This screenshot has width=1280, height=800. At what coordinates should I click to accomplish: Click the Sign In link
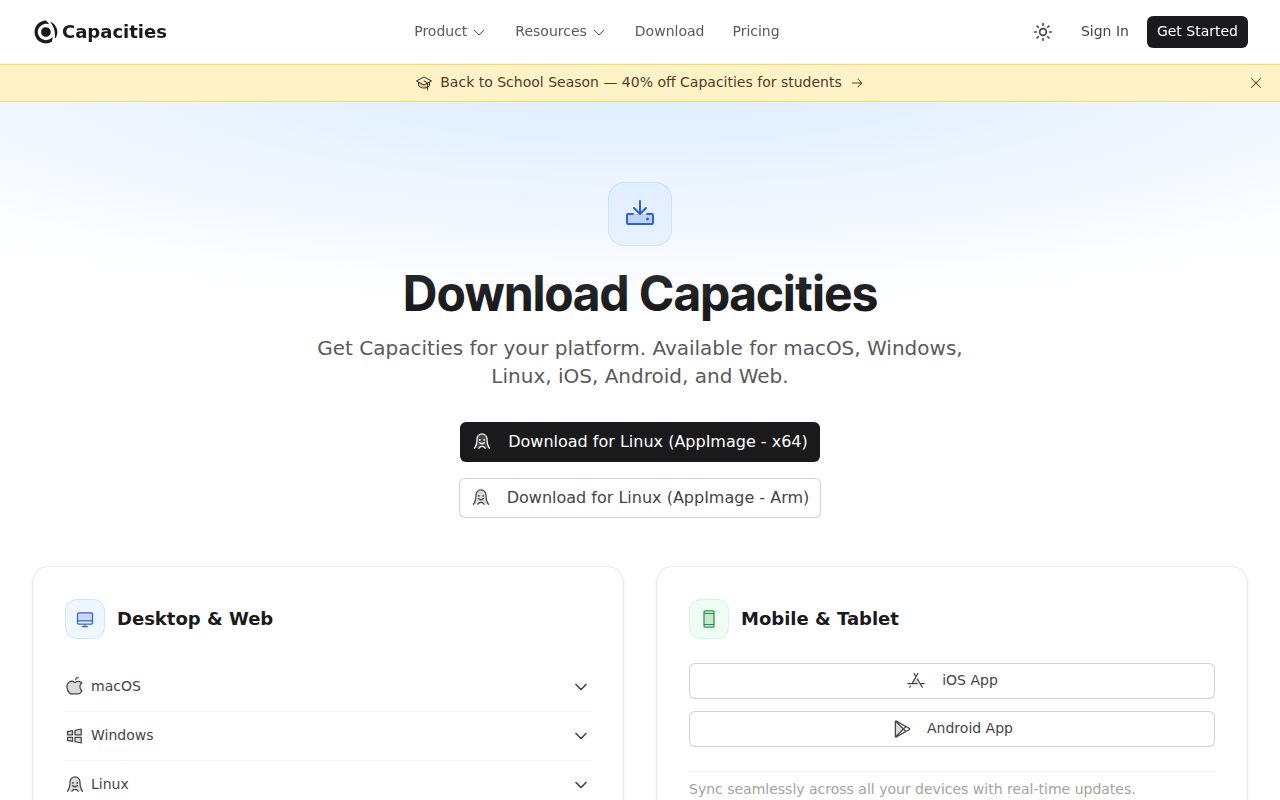tap(1104, 32)
